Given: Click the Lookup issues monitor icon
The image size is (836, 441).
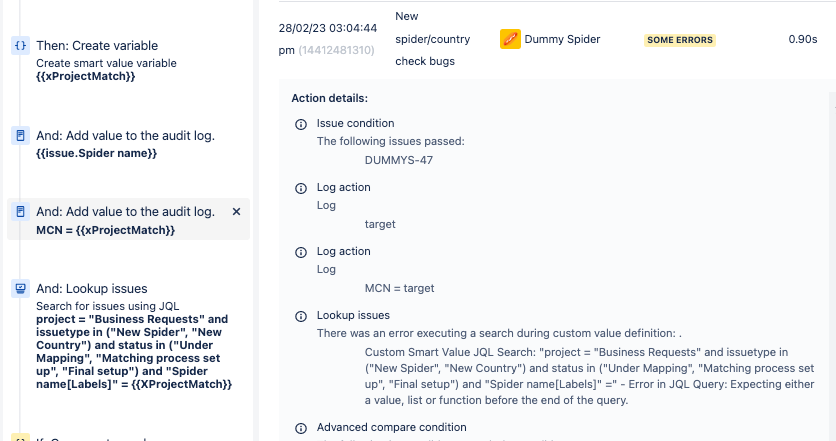Looking at the screenshot, I should click(x=20, y=288).
